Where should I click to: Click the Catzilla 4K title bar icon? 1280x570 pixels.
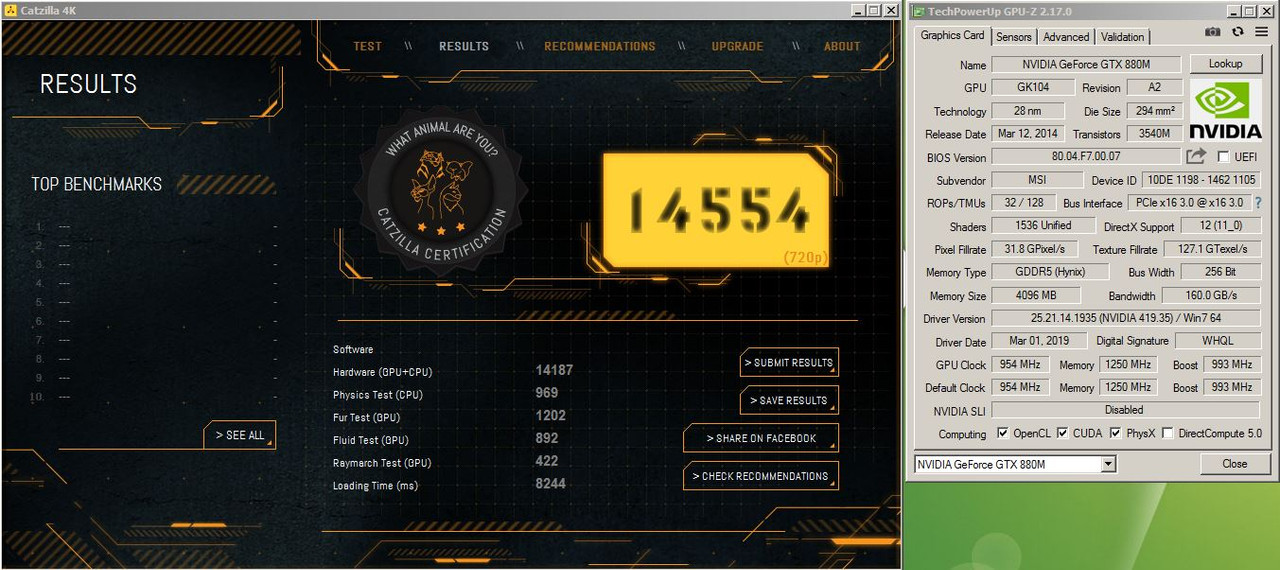(x=10, y=10)
